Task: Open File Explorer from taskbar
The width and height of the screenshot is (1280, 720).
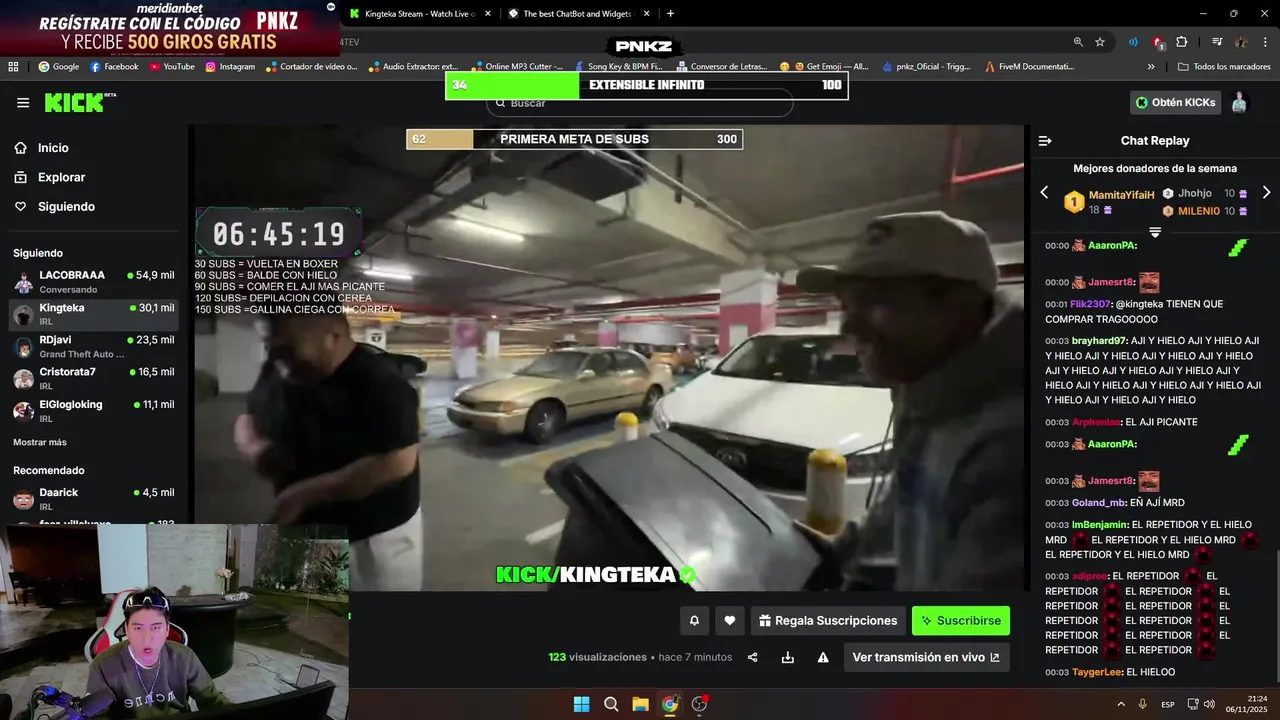Action: pyautogui.click(x=640, y=704)
